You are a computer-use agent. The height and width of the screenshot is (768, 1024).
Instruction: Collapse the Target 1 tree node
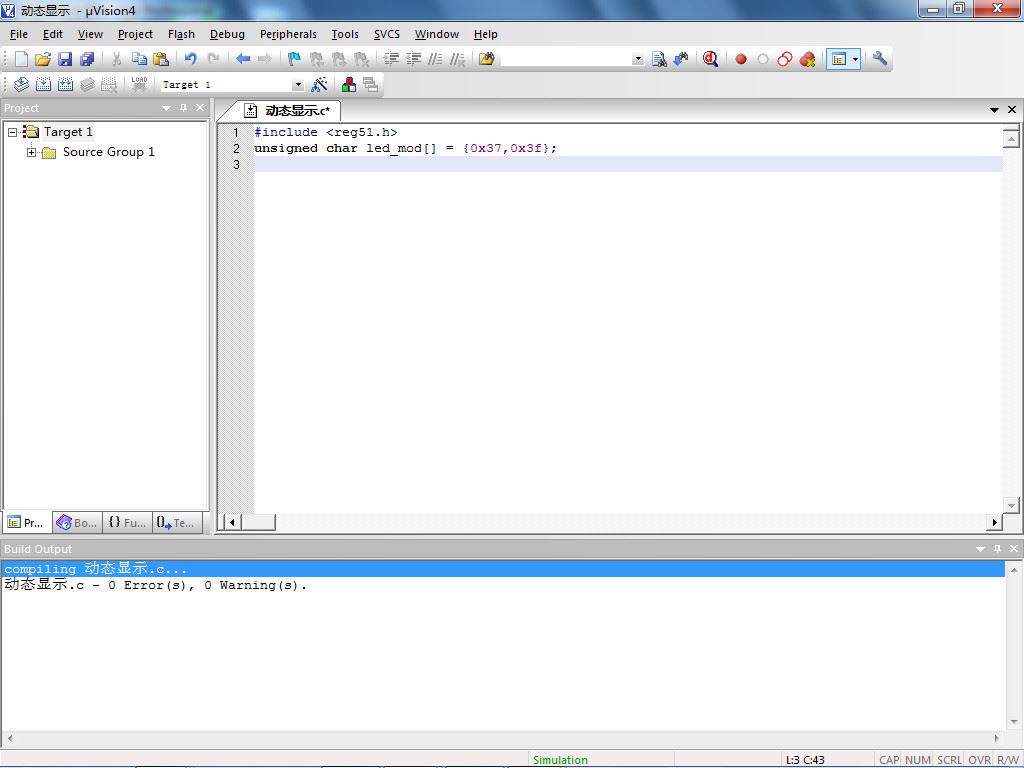tap(12, 132)
